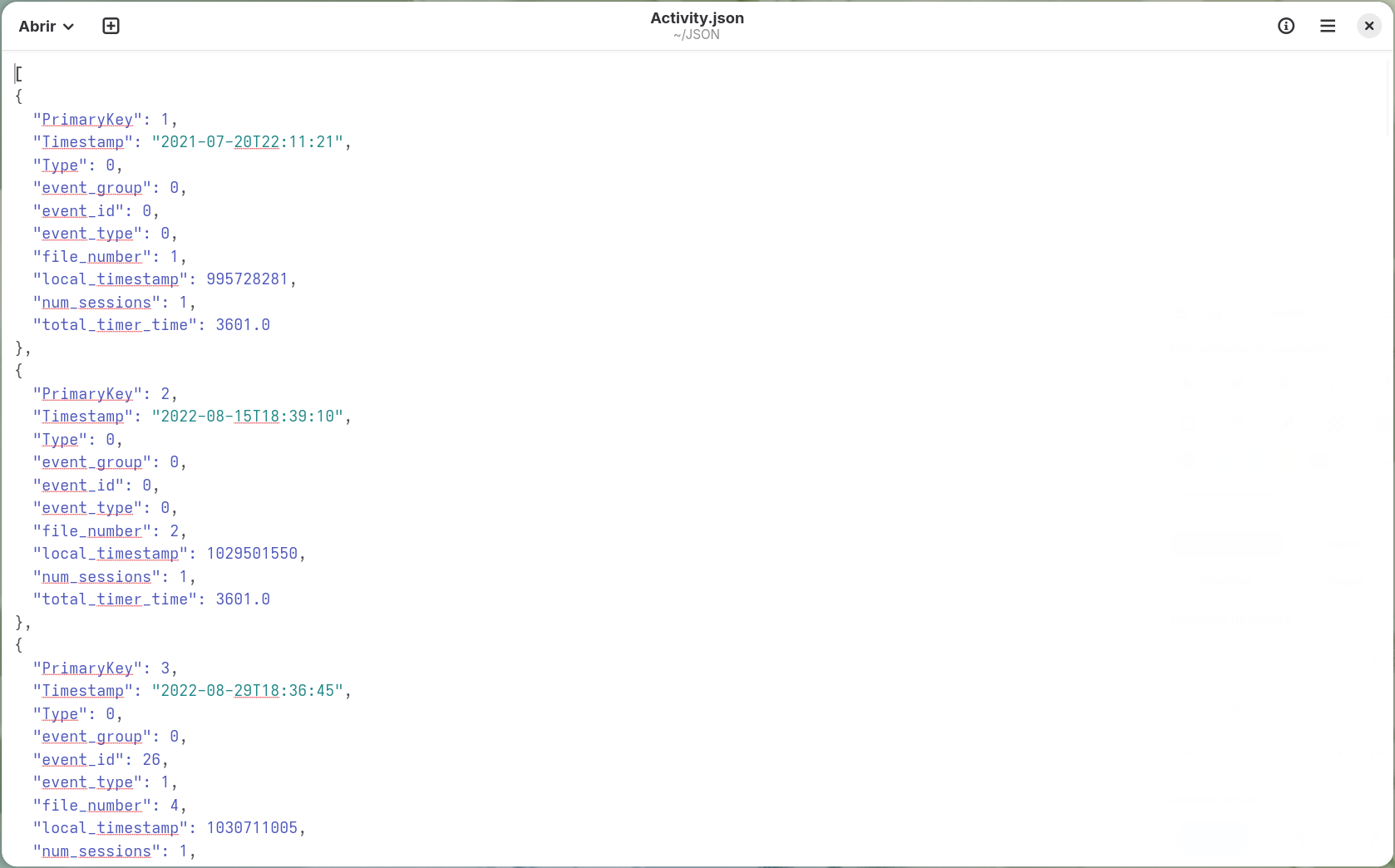Image resolution: width=1395 pixels, height=868 pixels.
Task: Click "event_type": 1 line
Action: tap(106, 782)
